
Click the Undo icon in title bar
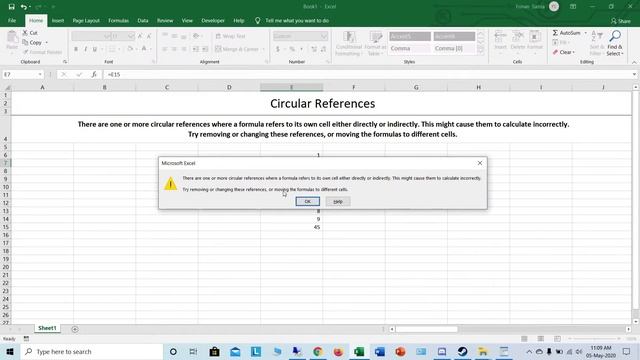coord(24,7)
